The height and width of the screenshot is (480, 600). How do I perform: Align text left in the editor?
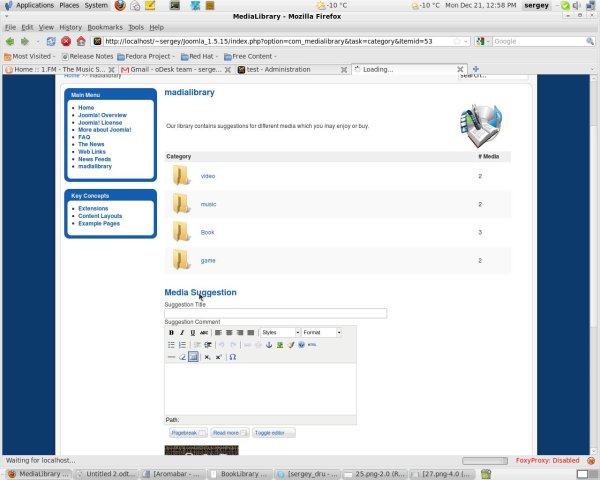coord(218,333)
